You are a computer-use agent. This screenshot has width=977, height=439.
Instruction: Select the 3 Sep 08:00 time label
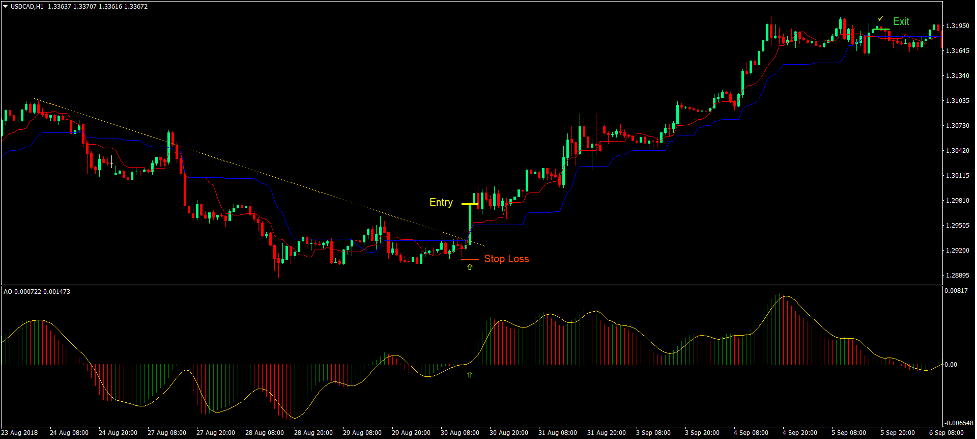(654, 432)
